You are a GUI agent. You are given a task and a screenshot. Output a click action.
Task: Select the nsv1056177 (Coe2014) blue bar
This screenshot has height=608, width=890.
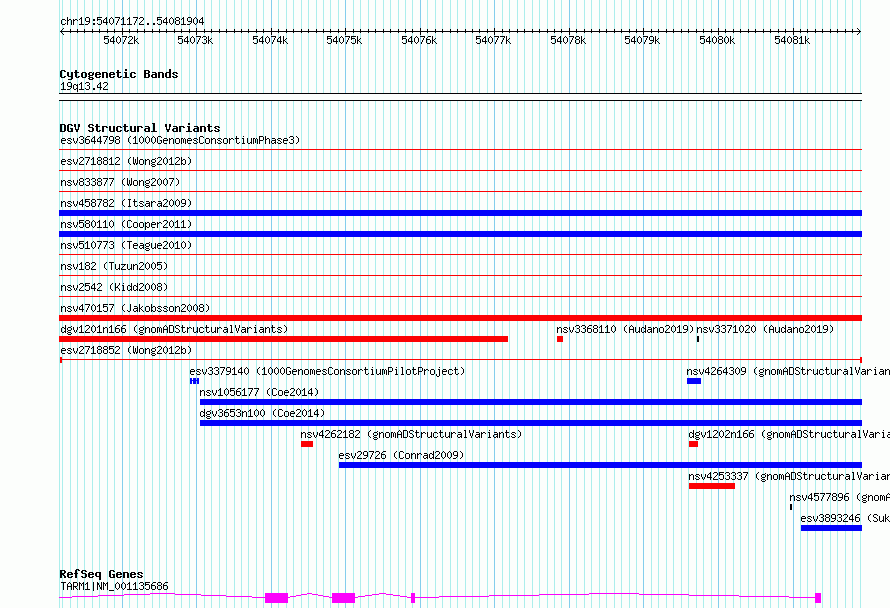pyautogui.click(x=531, y=402)
